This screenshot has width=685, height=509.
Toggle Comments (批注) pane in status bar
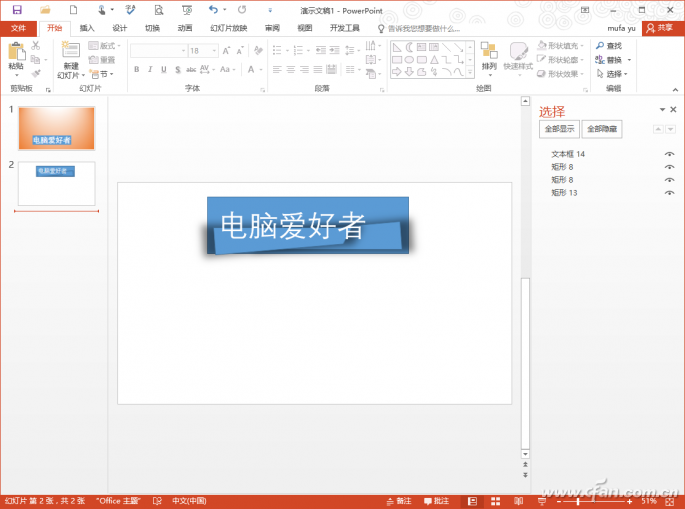pyautogui.click(x=436, y=501)
